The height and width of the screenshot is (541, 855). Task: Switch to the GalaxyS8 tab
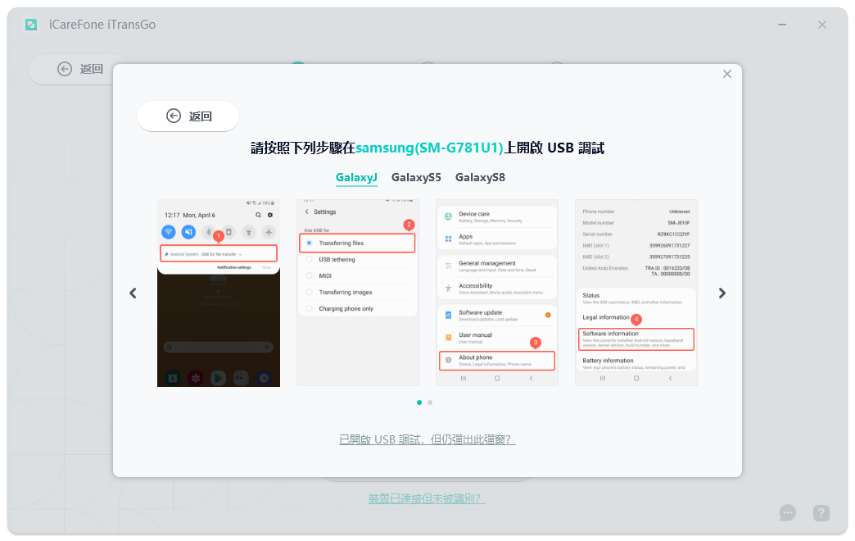480,177
